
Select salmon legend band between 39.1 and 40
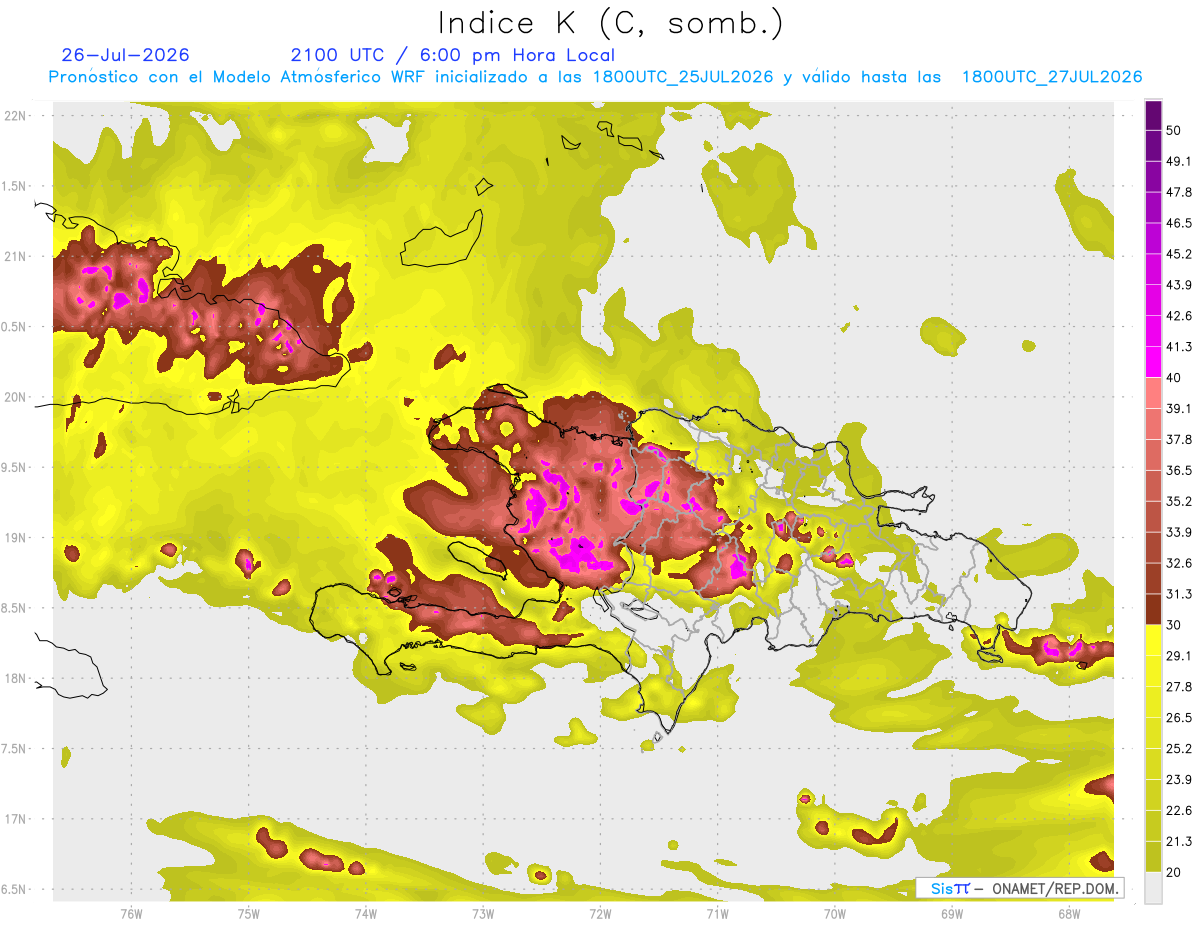tap(1153, 393)
